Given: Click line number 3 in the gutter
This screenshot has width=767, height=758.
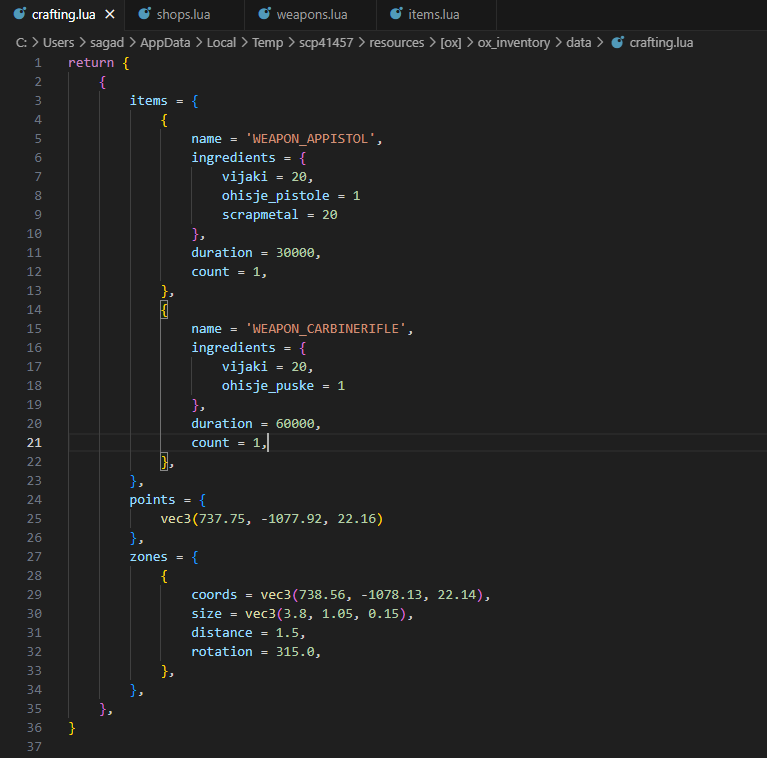Looking at the screenshot, I should click(36, 100).
